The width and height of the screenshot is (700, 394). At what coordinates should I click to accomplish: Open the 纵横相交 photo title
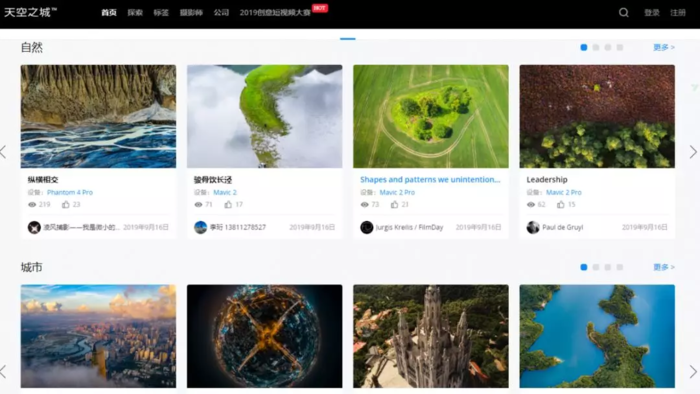(x=43, y=179)
